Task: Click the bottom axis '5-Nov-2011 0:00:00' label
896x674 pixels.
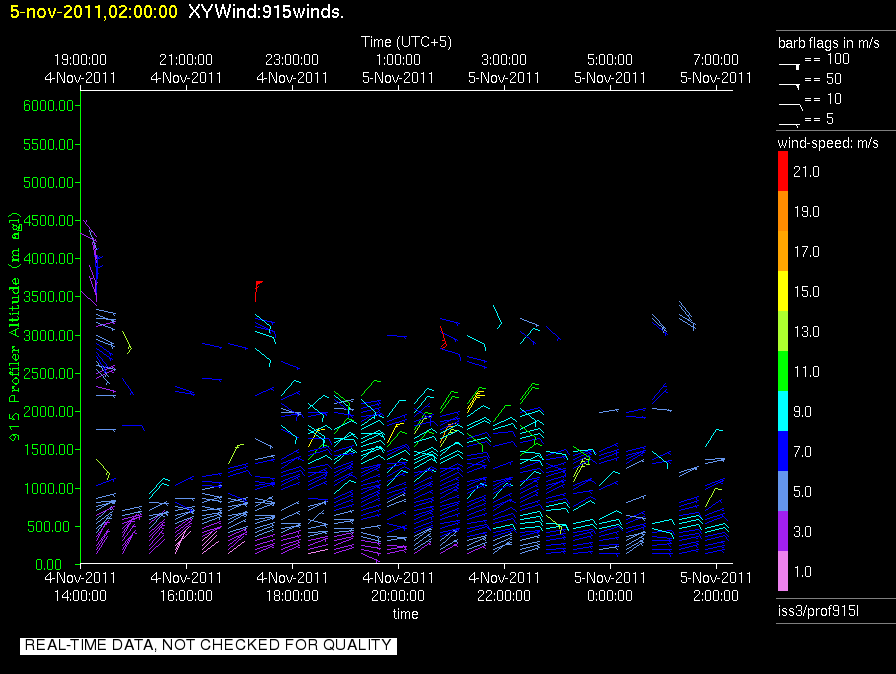Action: click(610, 587)
